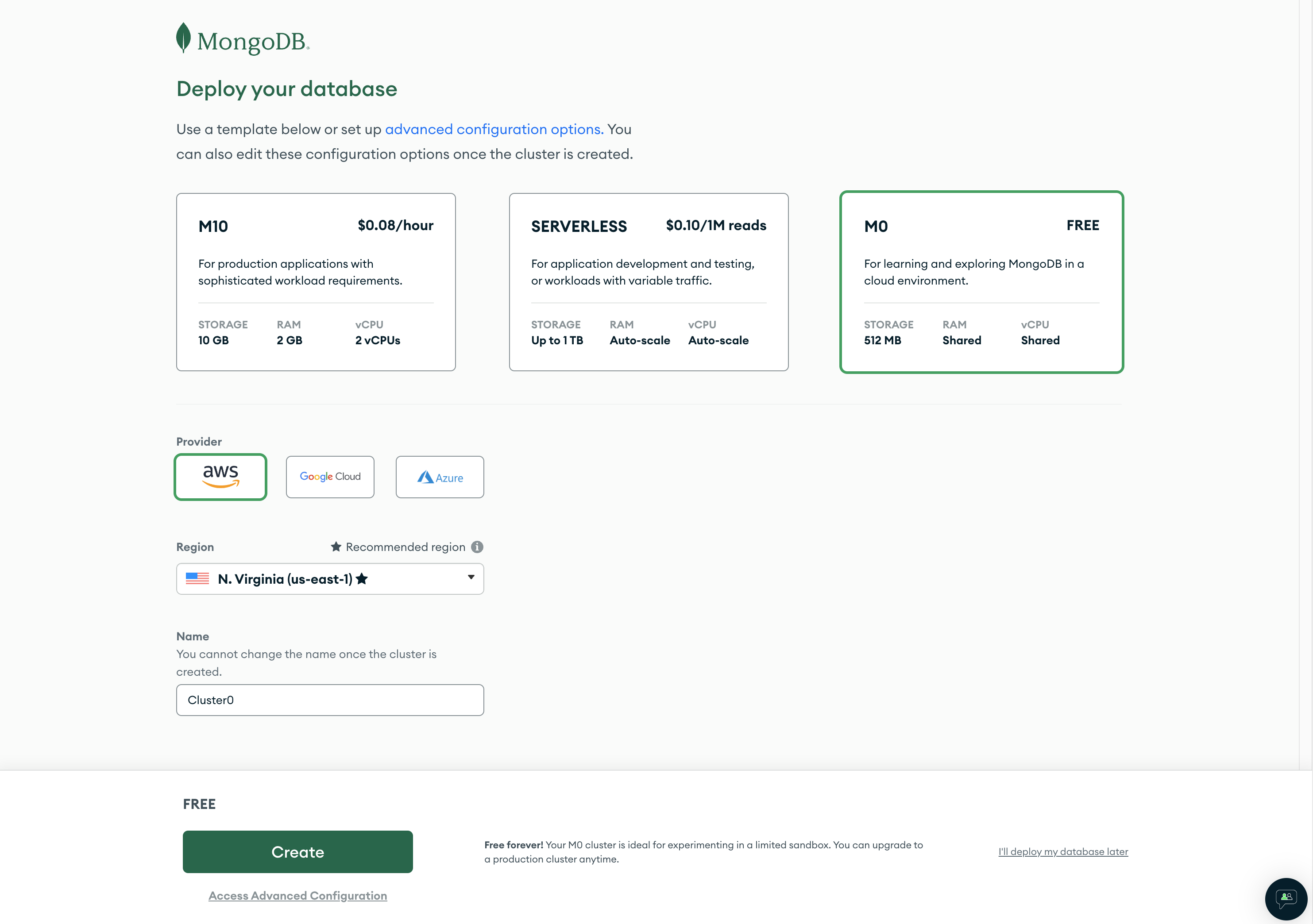Click the FREE label above Create
Screen dimensions: 1313x924
199,804
